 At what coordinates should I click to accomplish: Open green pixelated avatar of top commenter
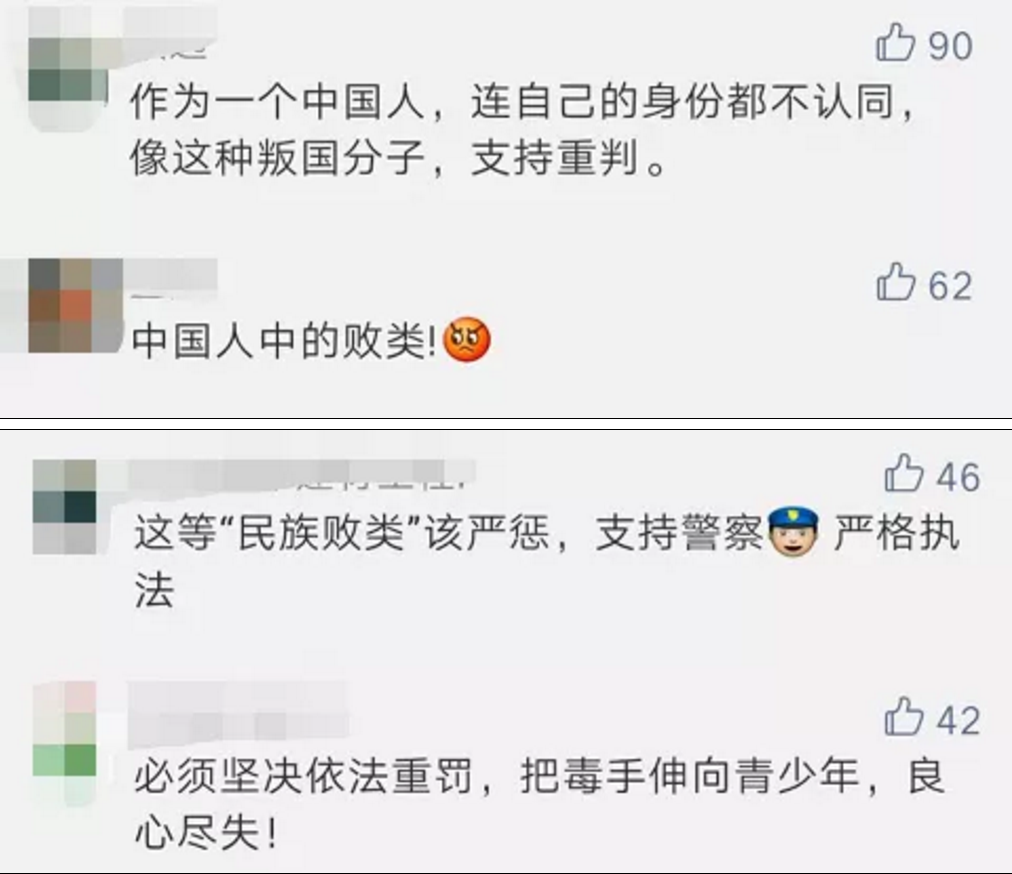67,70
